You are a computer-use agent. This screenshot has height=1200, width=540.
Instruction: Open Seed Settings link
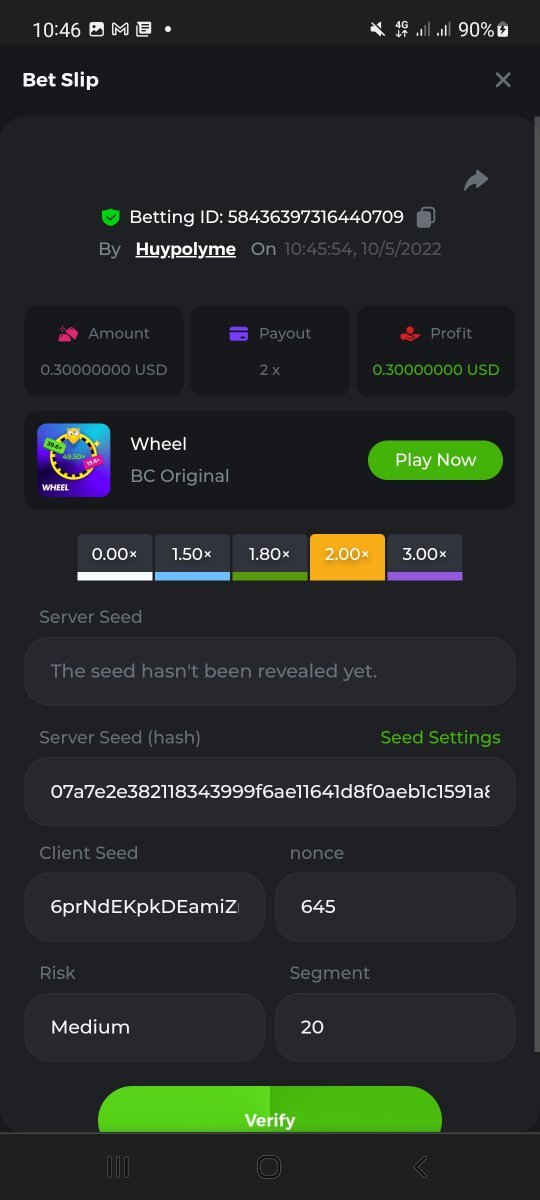pos(440,737)
